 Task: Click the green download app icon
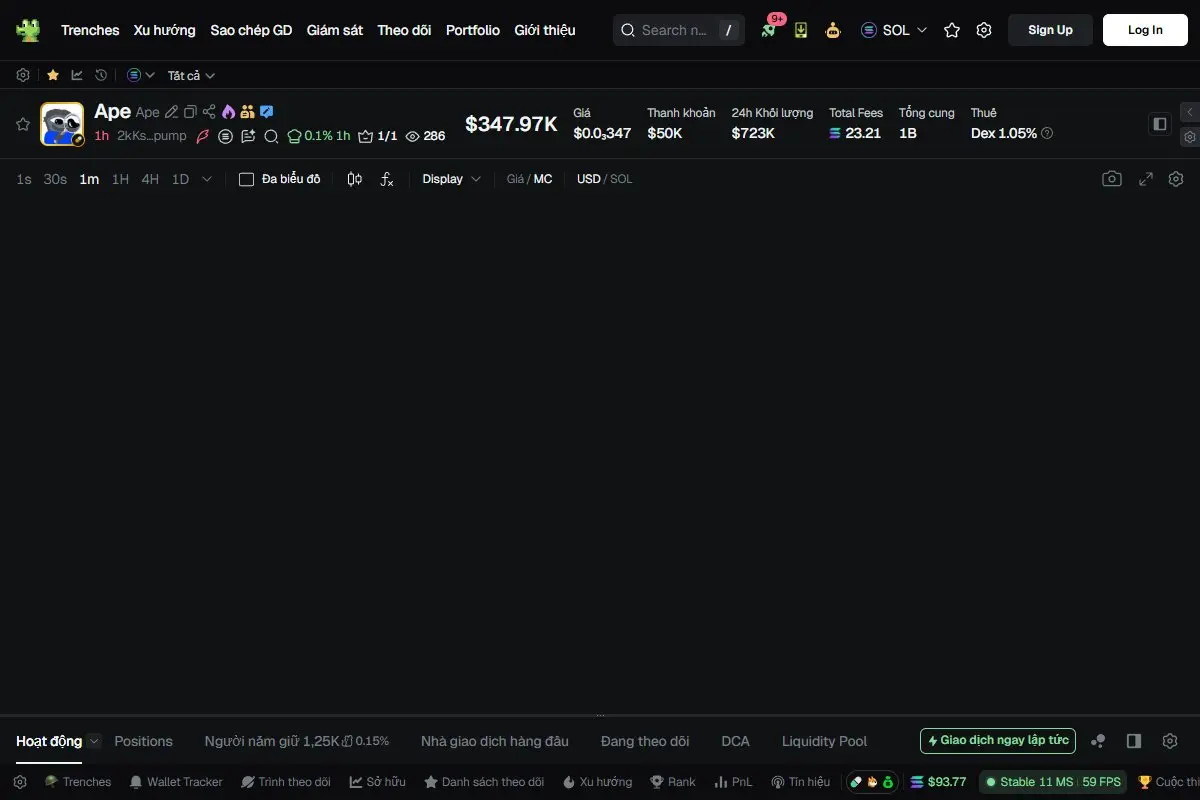801,30
